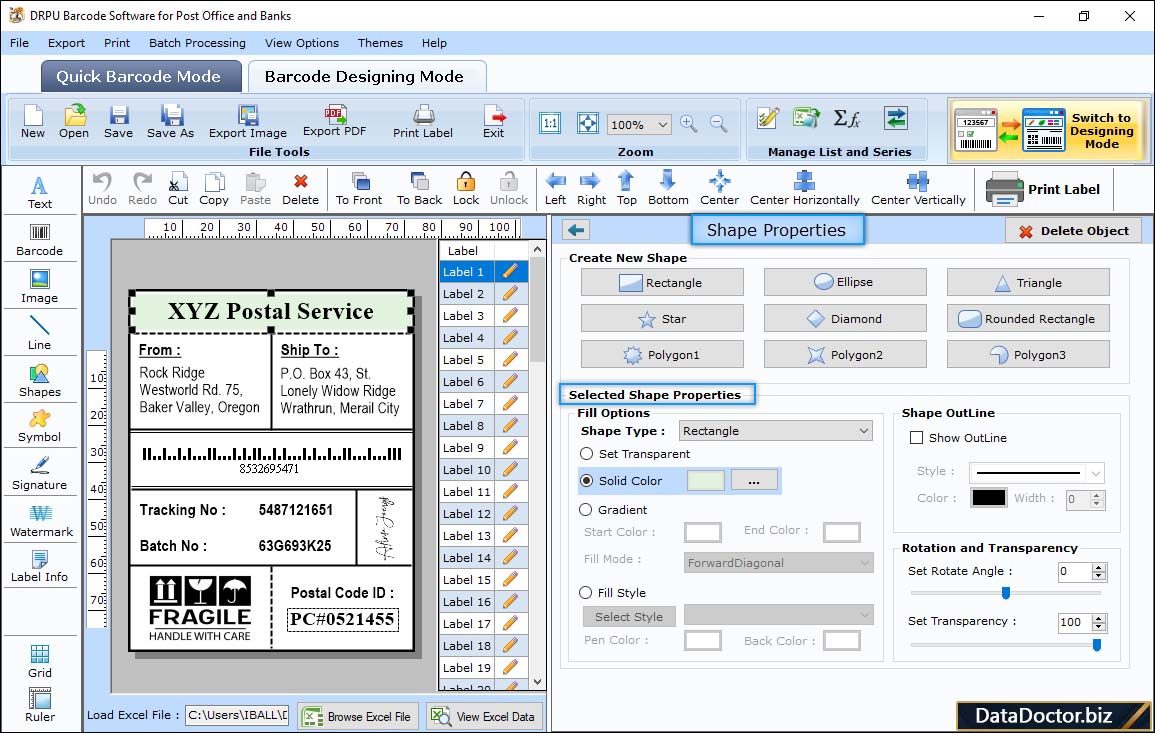Click the Solid Color swatch

(706, 480)
